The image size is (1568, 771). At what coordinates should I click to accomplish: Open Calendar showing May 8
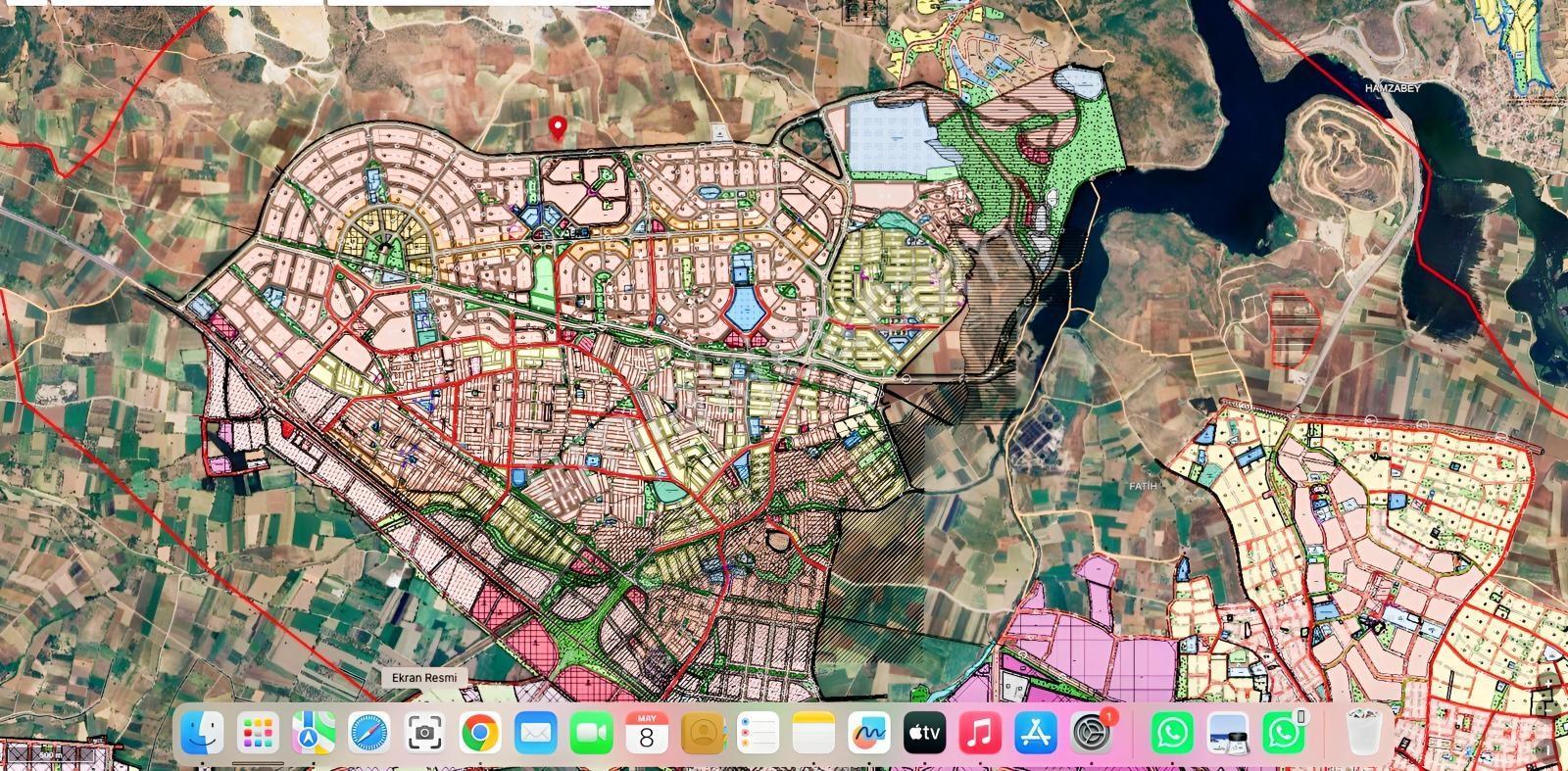[x=647, y=732]
